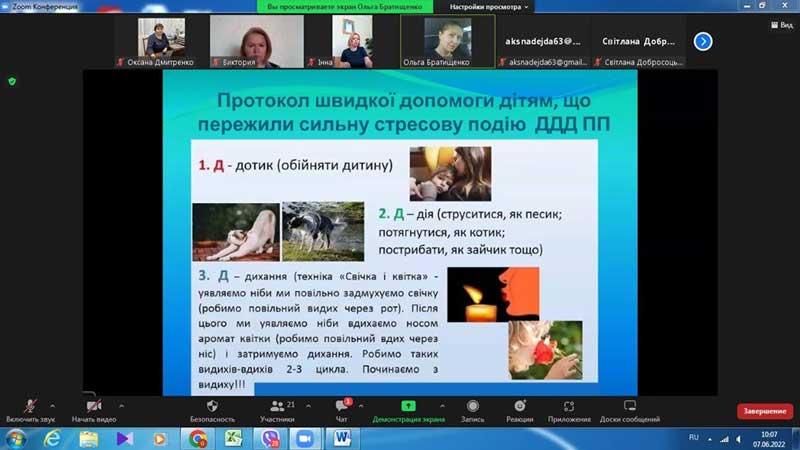Expand arrow next to Share Screen
Image resolution: width=800 pixels, height=450 pixels.
click(442, 406)
